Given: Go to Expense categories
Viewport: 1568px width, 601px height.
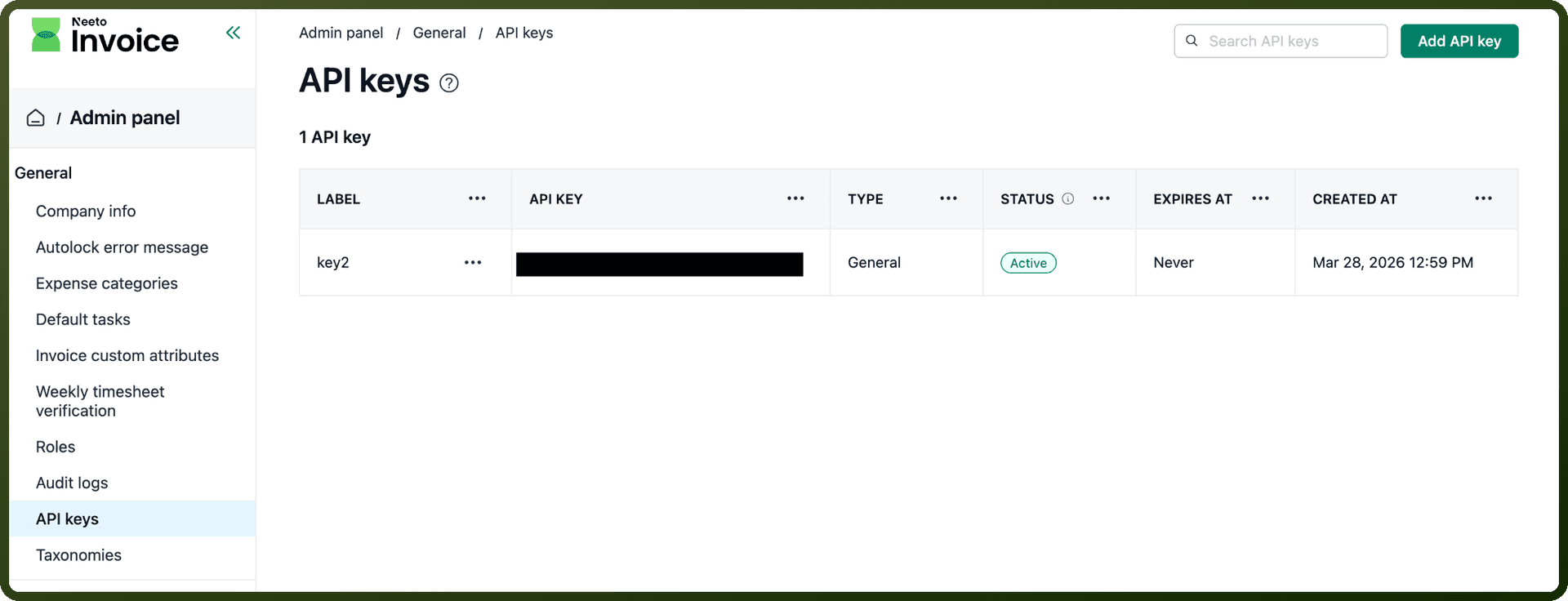Looking at the screenshot, I should point(107,283).
